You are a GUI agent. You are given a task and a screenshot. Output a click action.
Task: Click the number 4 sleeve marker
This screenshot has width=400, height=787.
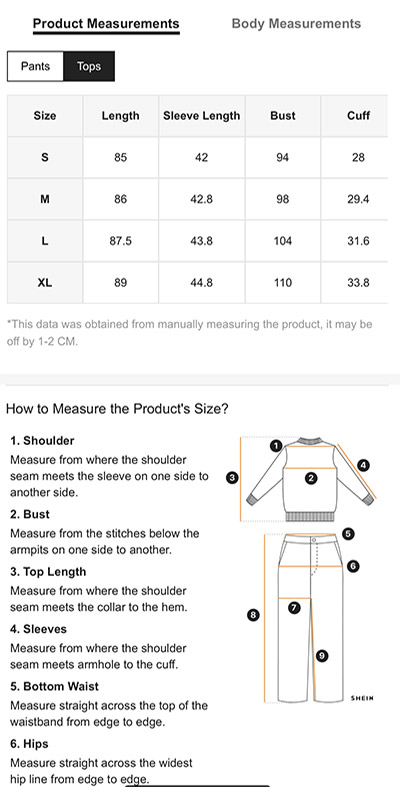pyautogui.click(x=364, y=465)
